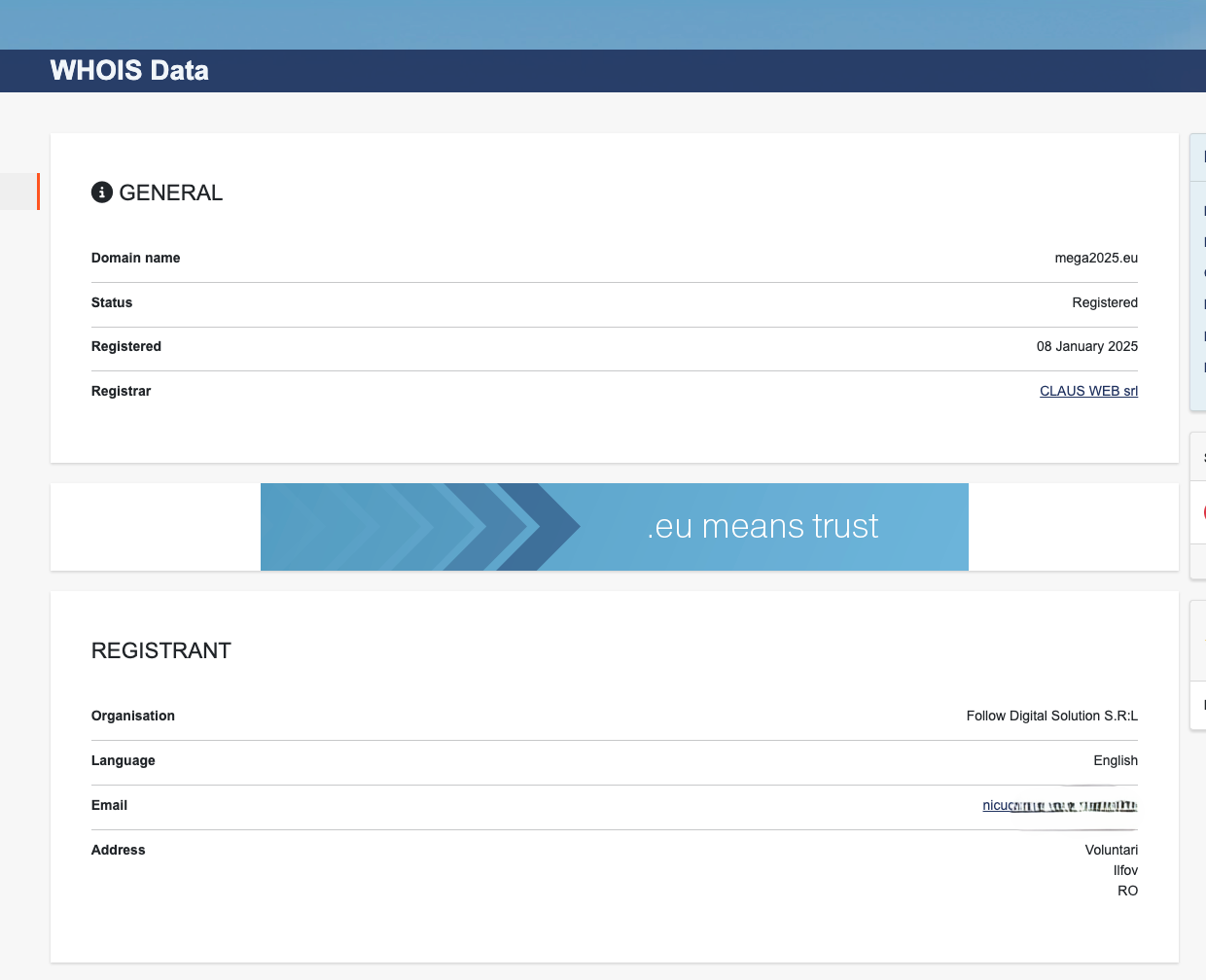This screenshot has height=980, width=1206.
Task: Click the Domain name field label
Action: click(135, 258)
